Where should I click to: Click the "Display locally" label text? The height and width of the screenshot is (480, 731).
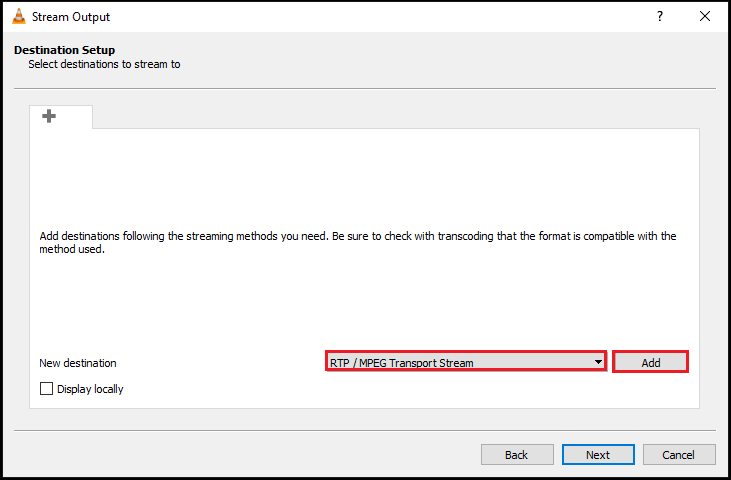coord(90,389)
